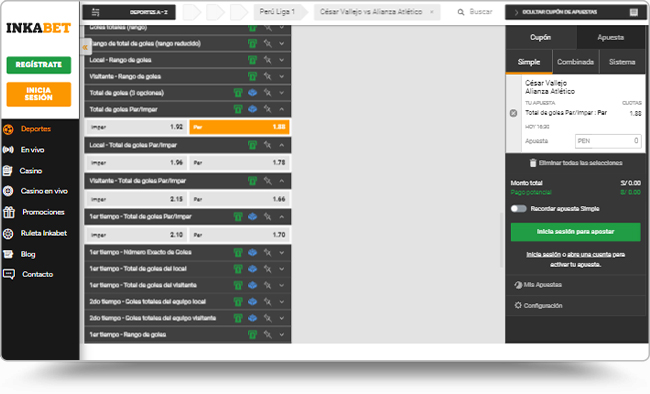Click the Casino en vivo chip icon
This screenshot has height=394, width=650.
[x=8, y=191]
